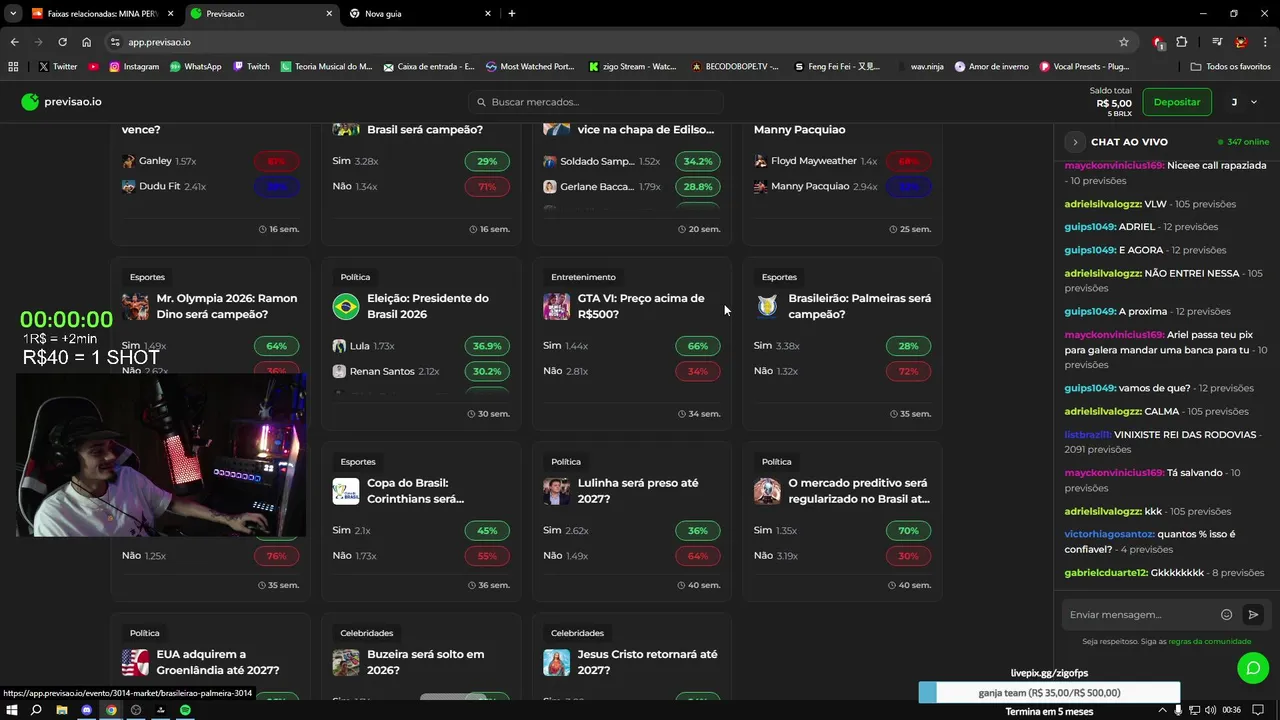Click the ganja team donation progress bar
1280x720 pixels.
click(1049, 693)
